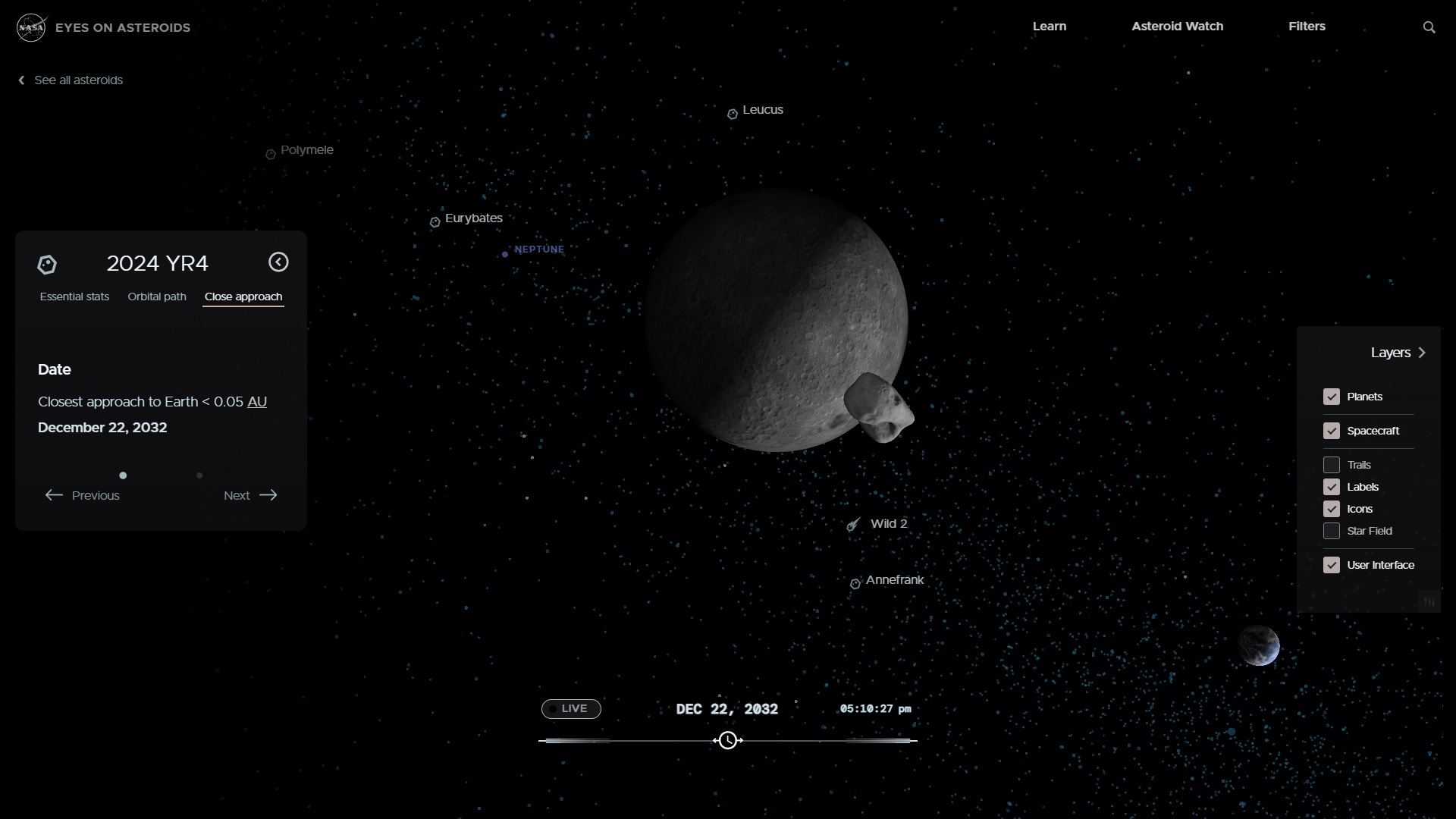
Task: Click the NASA logo icon
Action: 31,27
